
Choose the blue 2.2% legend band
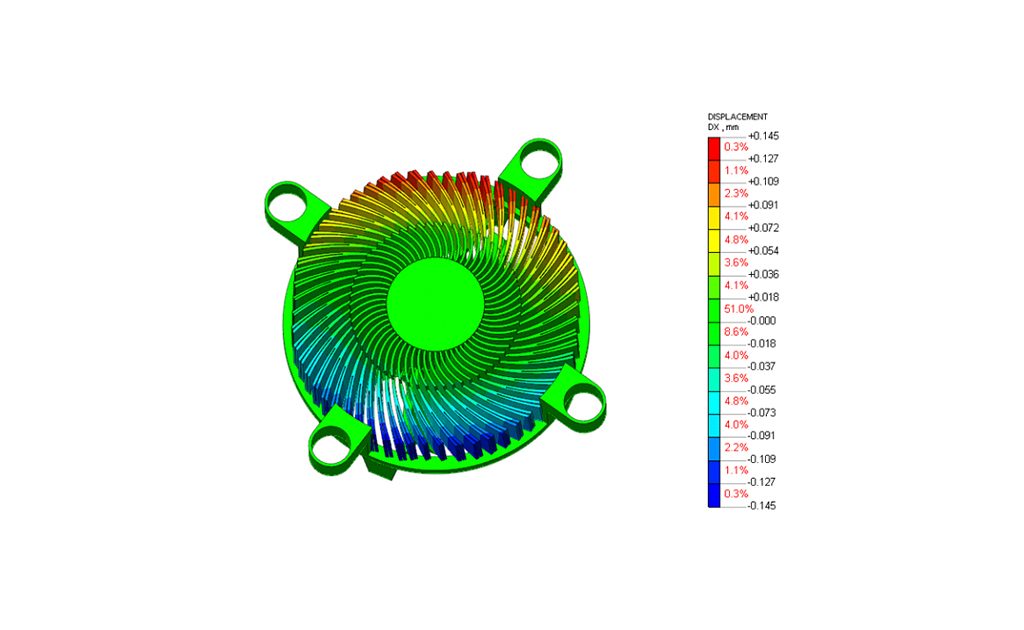tap(714, 449)
